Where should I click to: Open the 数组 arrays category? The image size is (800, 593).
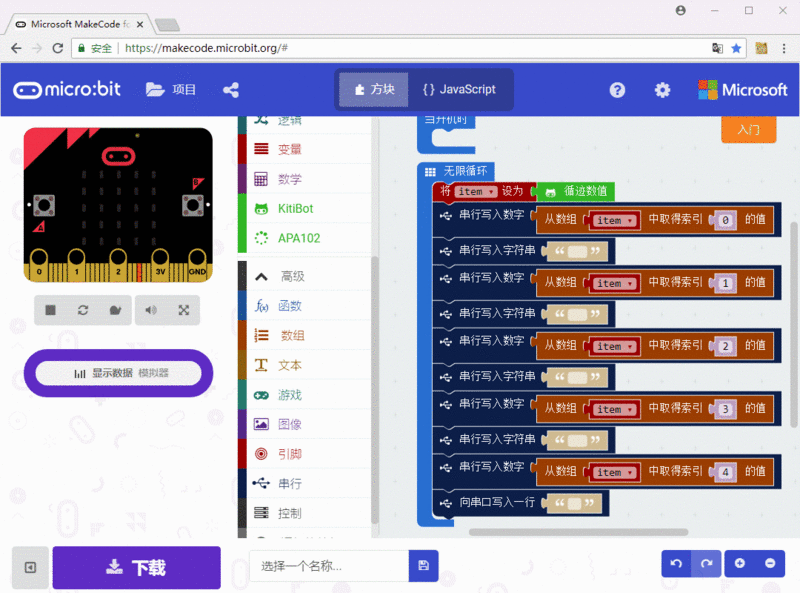tap(305, 336)
